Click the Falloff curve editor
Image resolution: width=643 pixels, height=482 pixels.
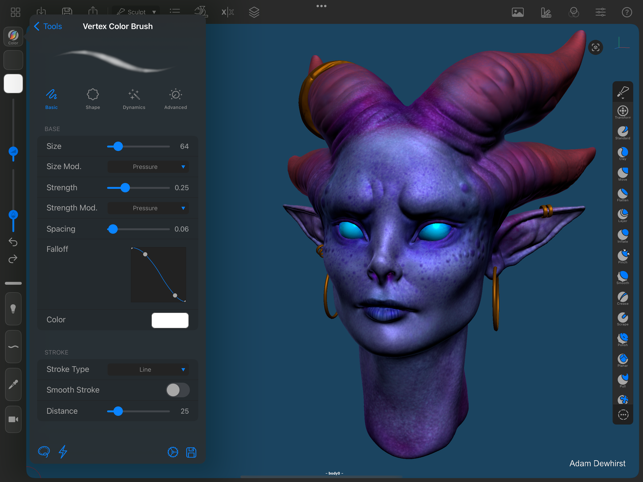158,274
